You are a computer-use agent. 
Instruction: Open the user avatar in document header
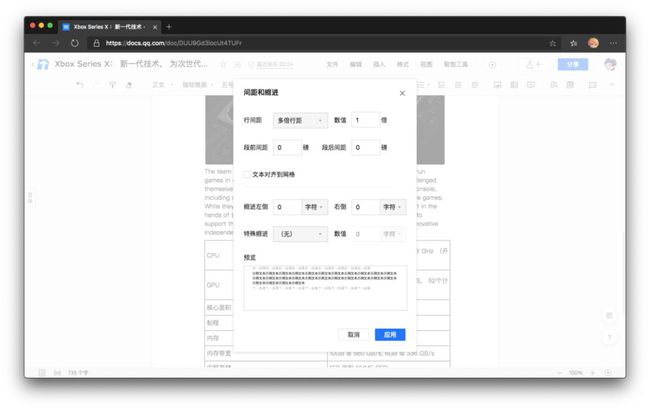(610, 64)
